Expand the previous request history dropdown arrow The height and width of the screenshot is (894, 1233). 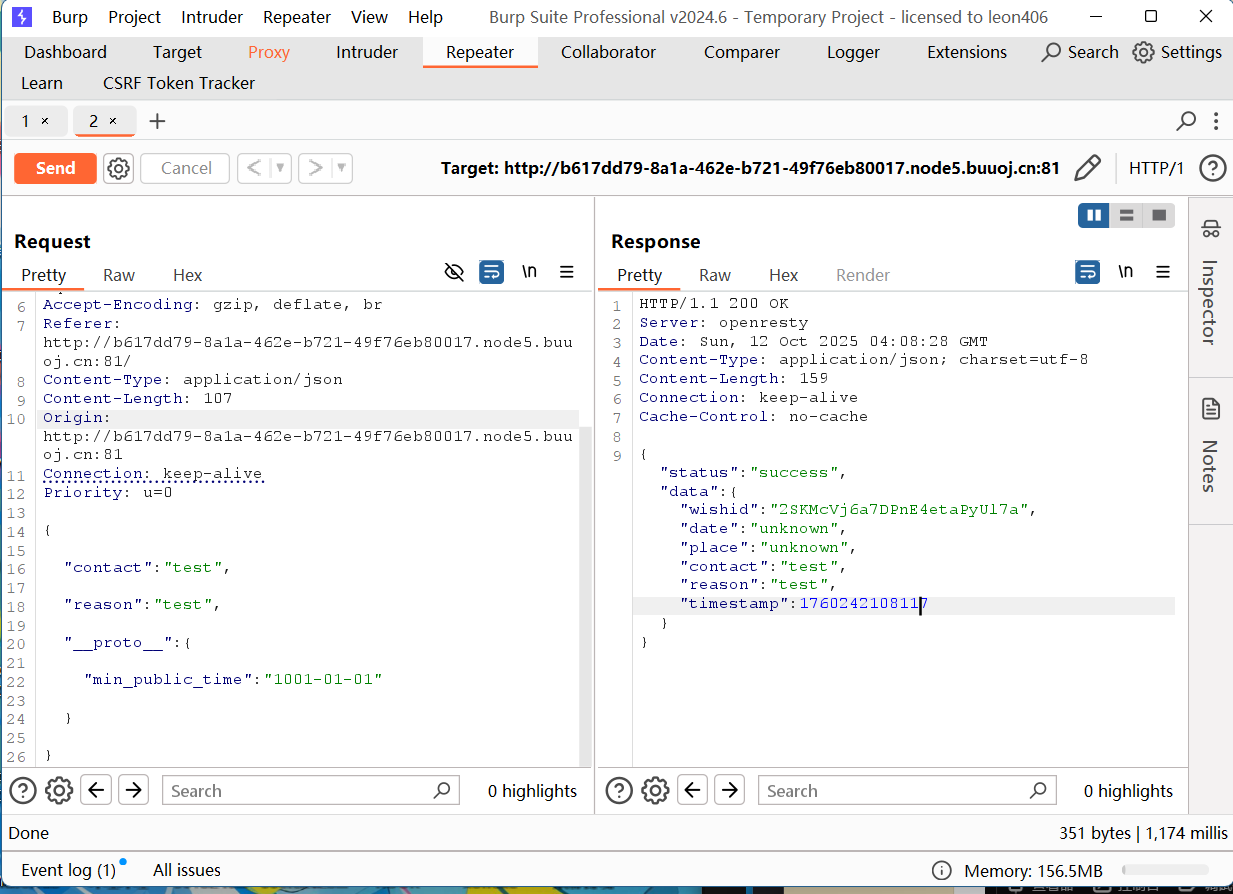coord(281,168)
